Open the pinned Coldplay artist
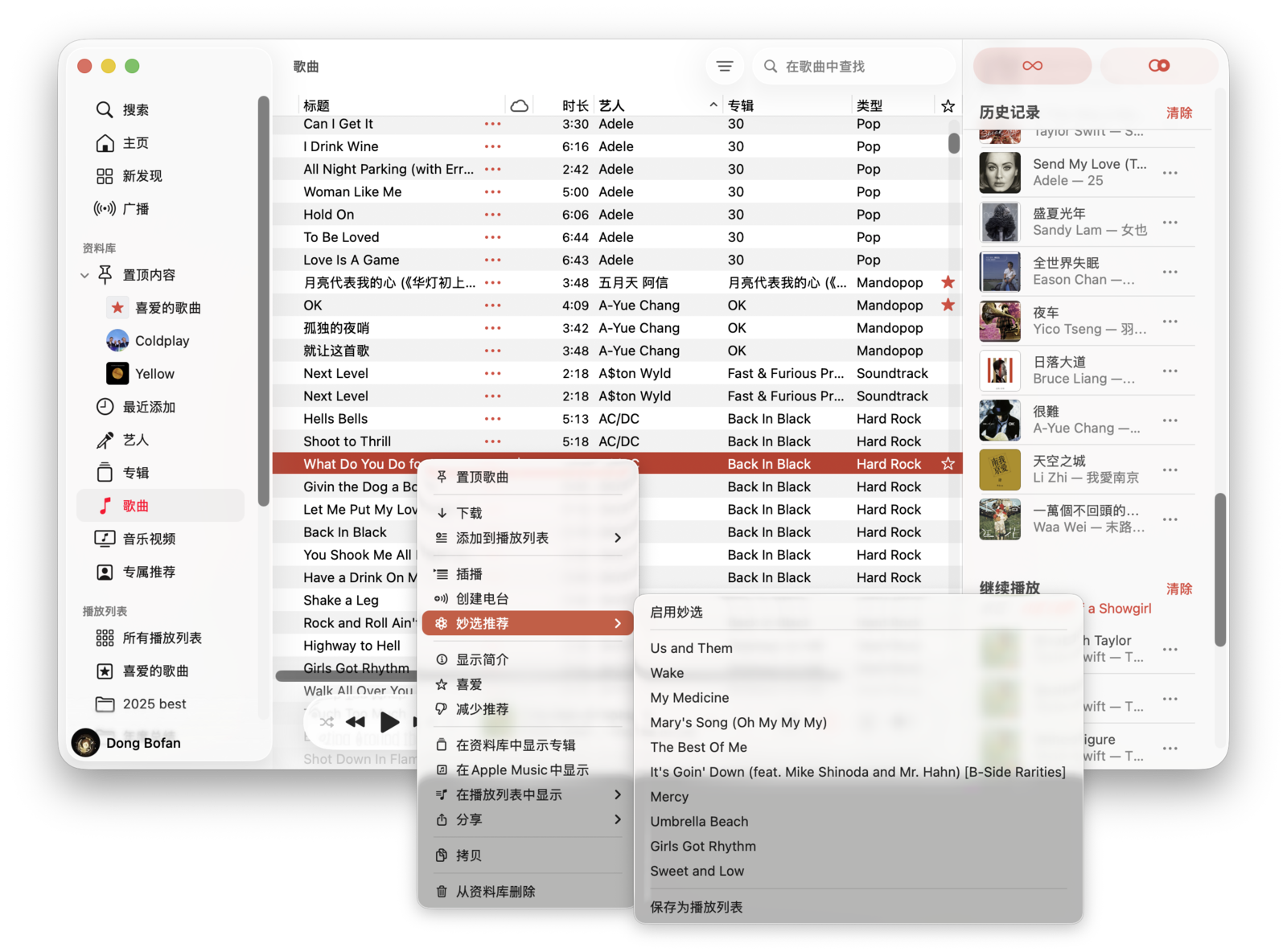 161,340
